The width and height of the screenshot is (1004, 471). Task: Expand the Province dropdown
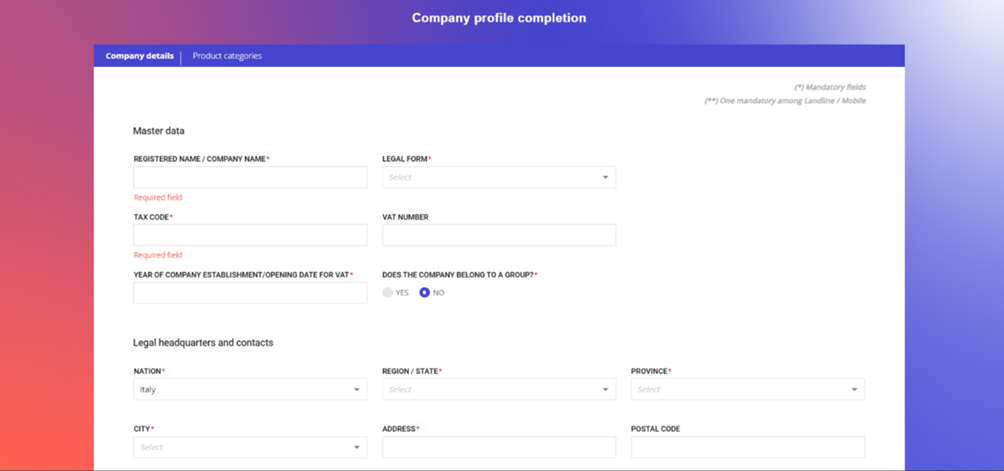coord(747,390)
